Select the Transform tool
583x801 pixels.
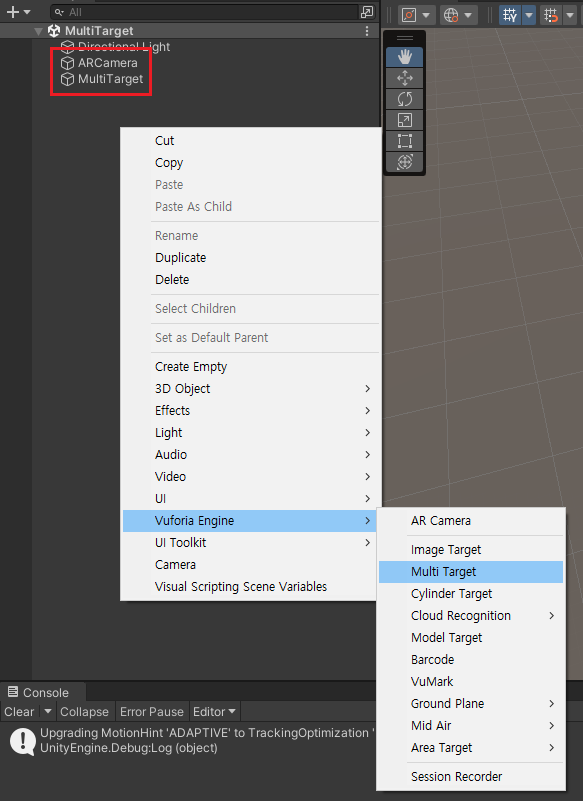coord(405,162)
